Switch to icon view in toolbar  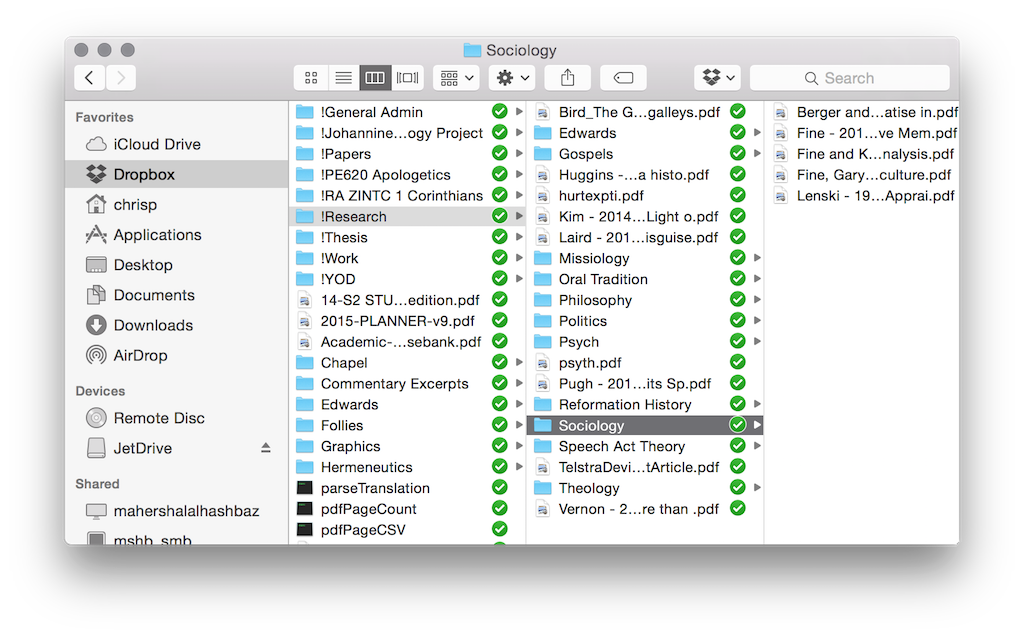pos(311,78)
